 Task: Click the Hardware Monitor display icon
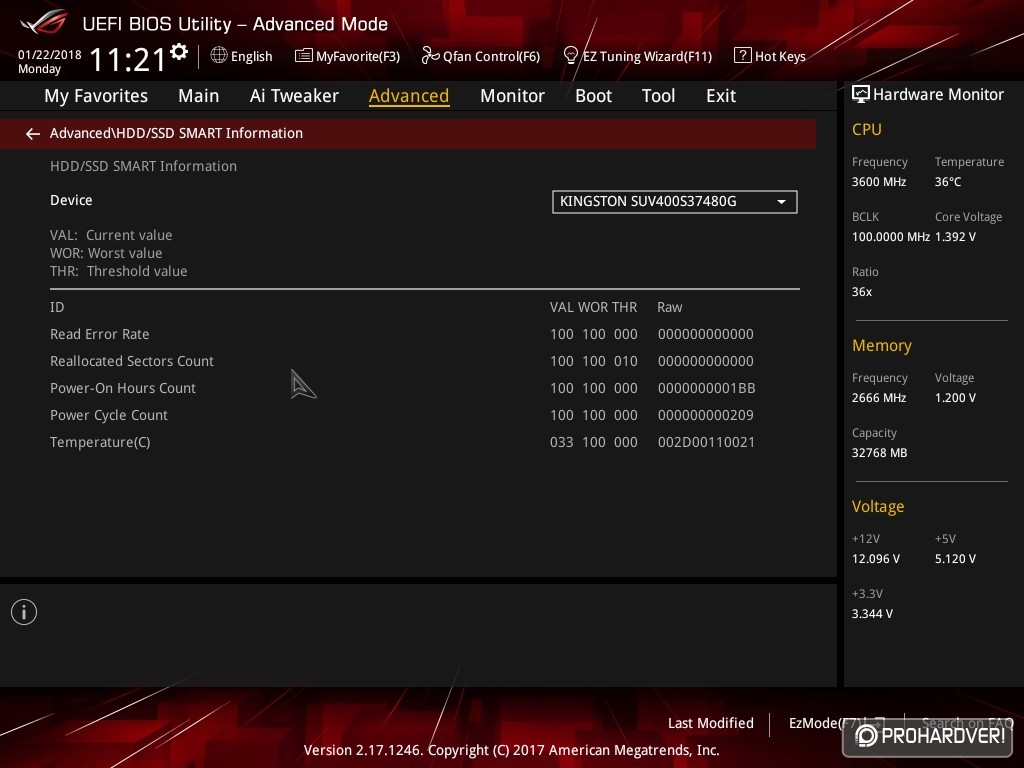861,94
